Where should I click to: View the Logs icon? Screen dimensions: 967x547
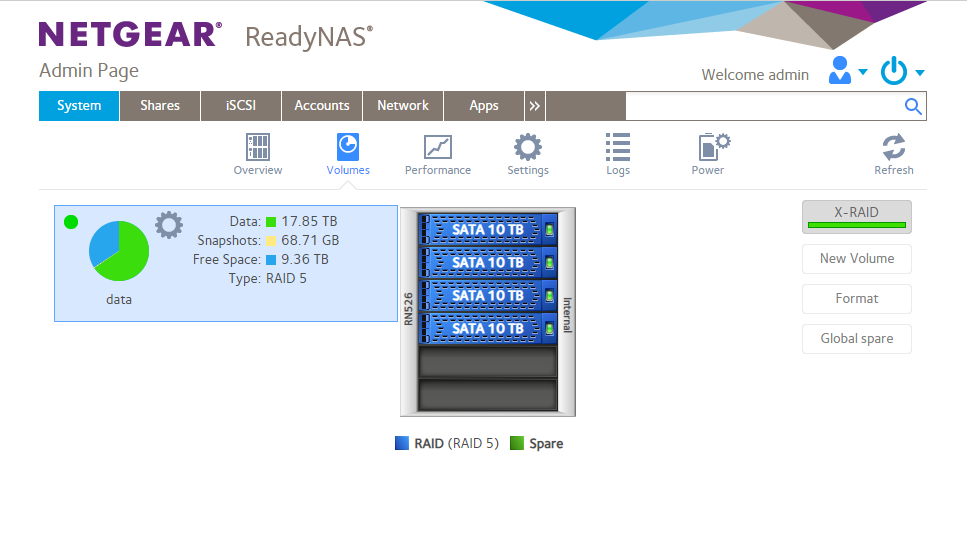[618, 148]
